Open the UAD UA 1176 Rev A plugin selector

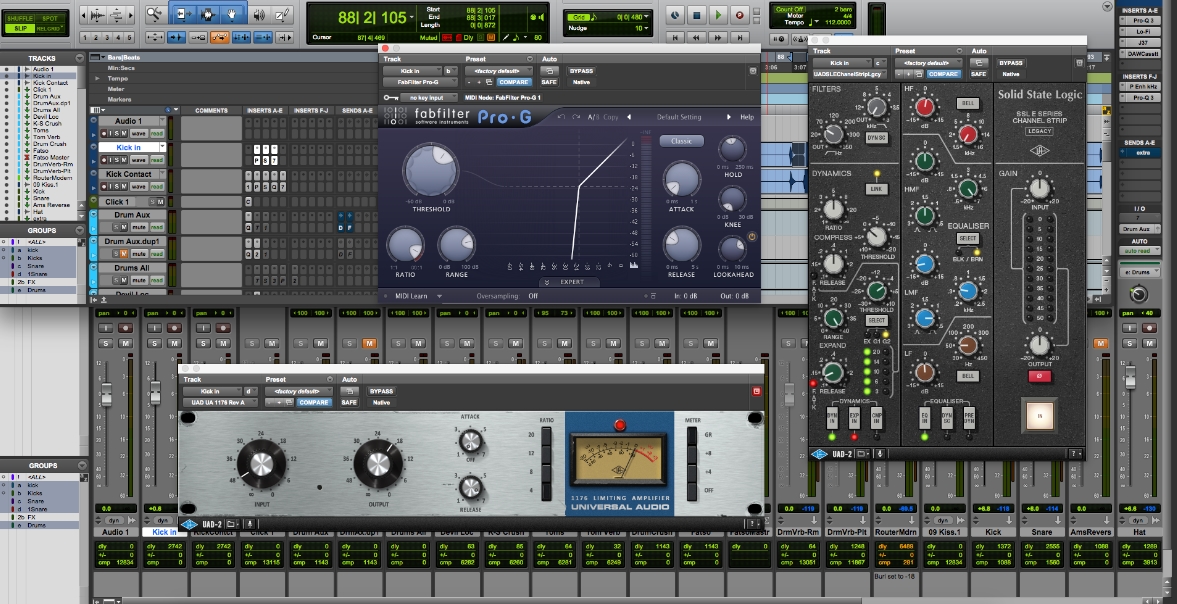point(219,402)
